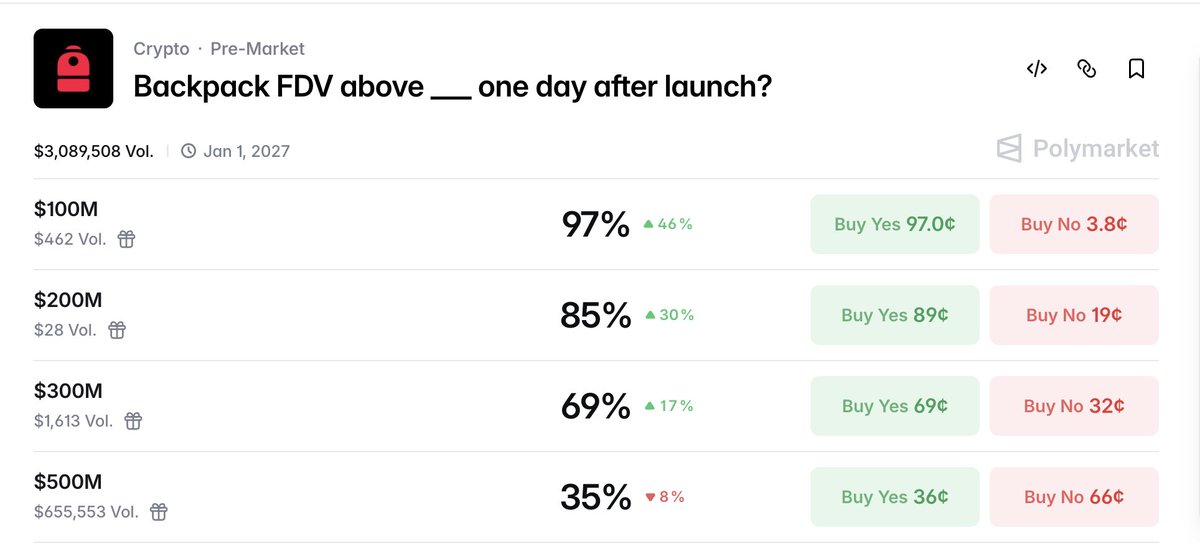Buy Yes at 36¢ for $500M
The image size is (1200, 548).
(894, 497)
